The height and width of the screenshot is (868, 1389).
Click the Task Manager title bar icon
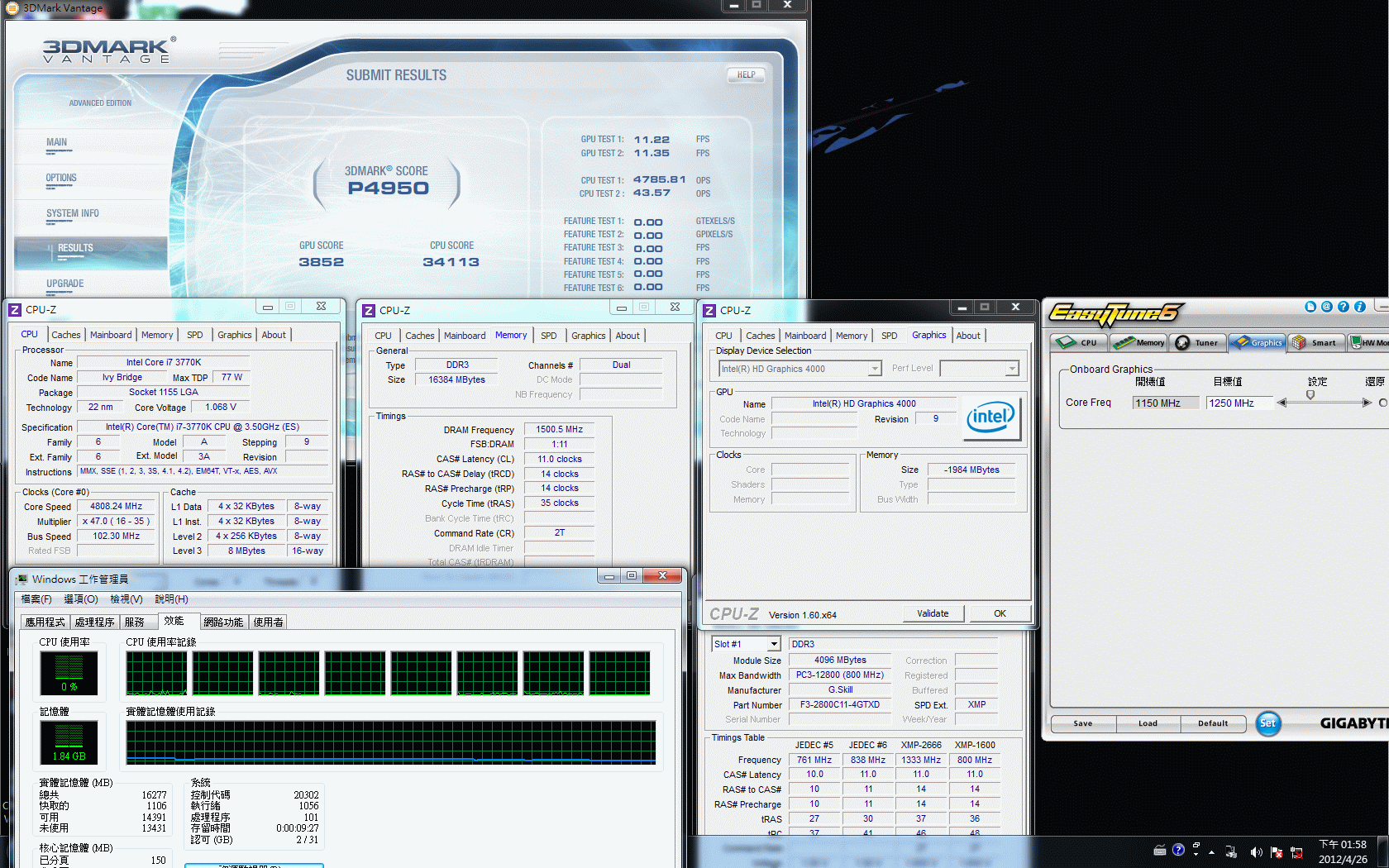pyautogui.click(x=22, y=579)
